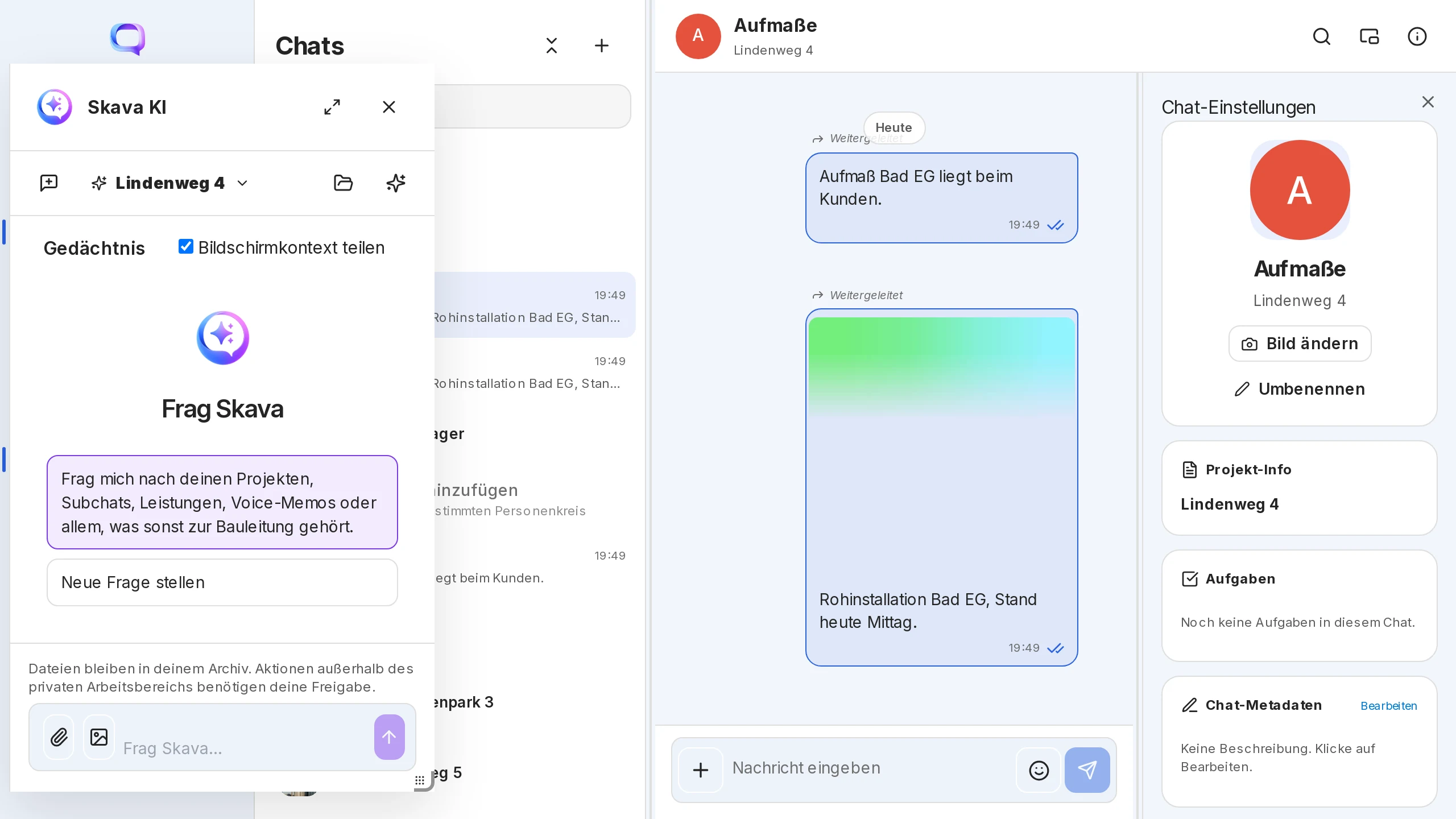Click the app logo at top left
The image size is (1456, 819).
[127, 39]
